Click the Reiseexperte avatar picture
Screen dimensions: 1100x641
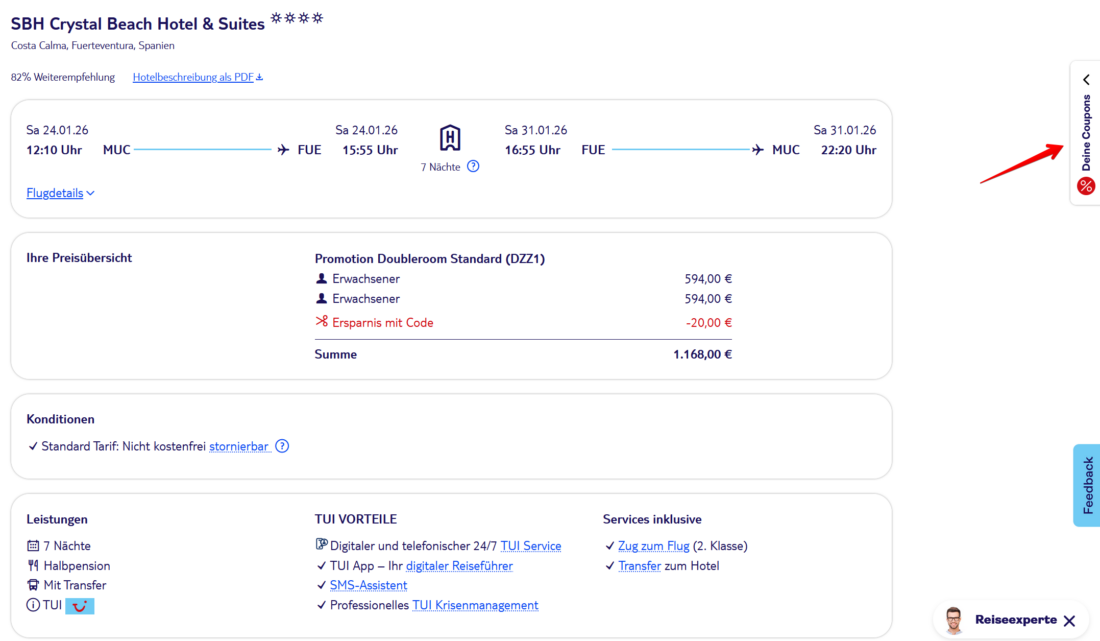click(x=954, y=620)
